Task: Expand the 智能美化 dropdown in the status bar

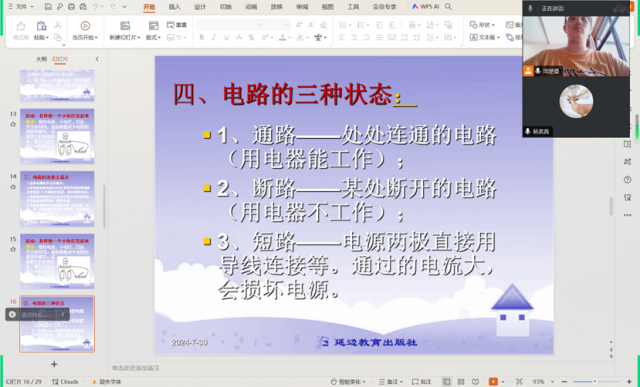Action: click(x=348, y=381)
